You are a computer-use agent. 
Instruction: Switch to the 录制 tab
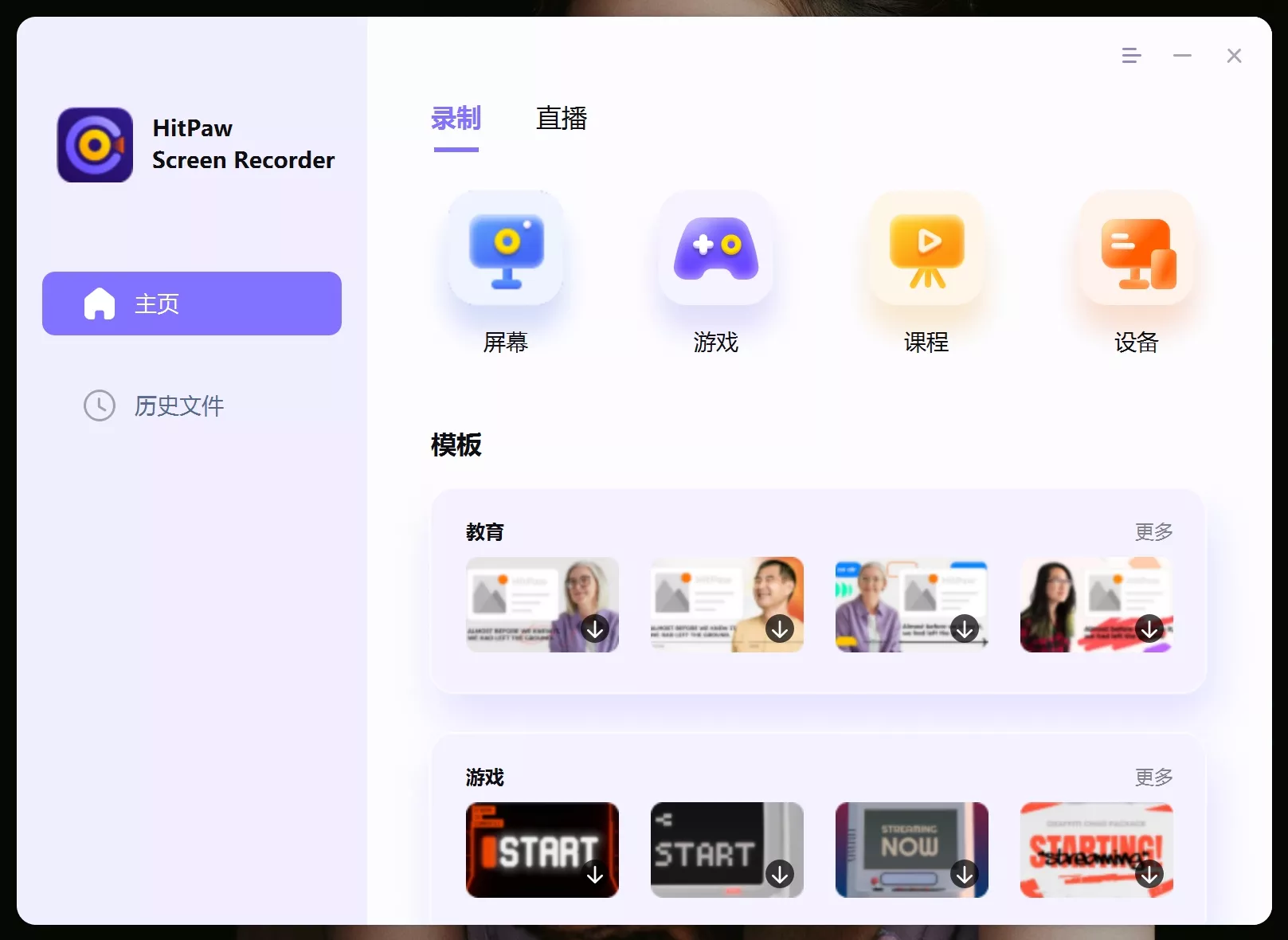click(x=456, y=119)
